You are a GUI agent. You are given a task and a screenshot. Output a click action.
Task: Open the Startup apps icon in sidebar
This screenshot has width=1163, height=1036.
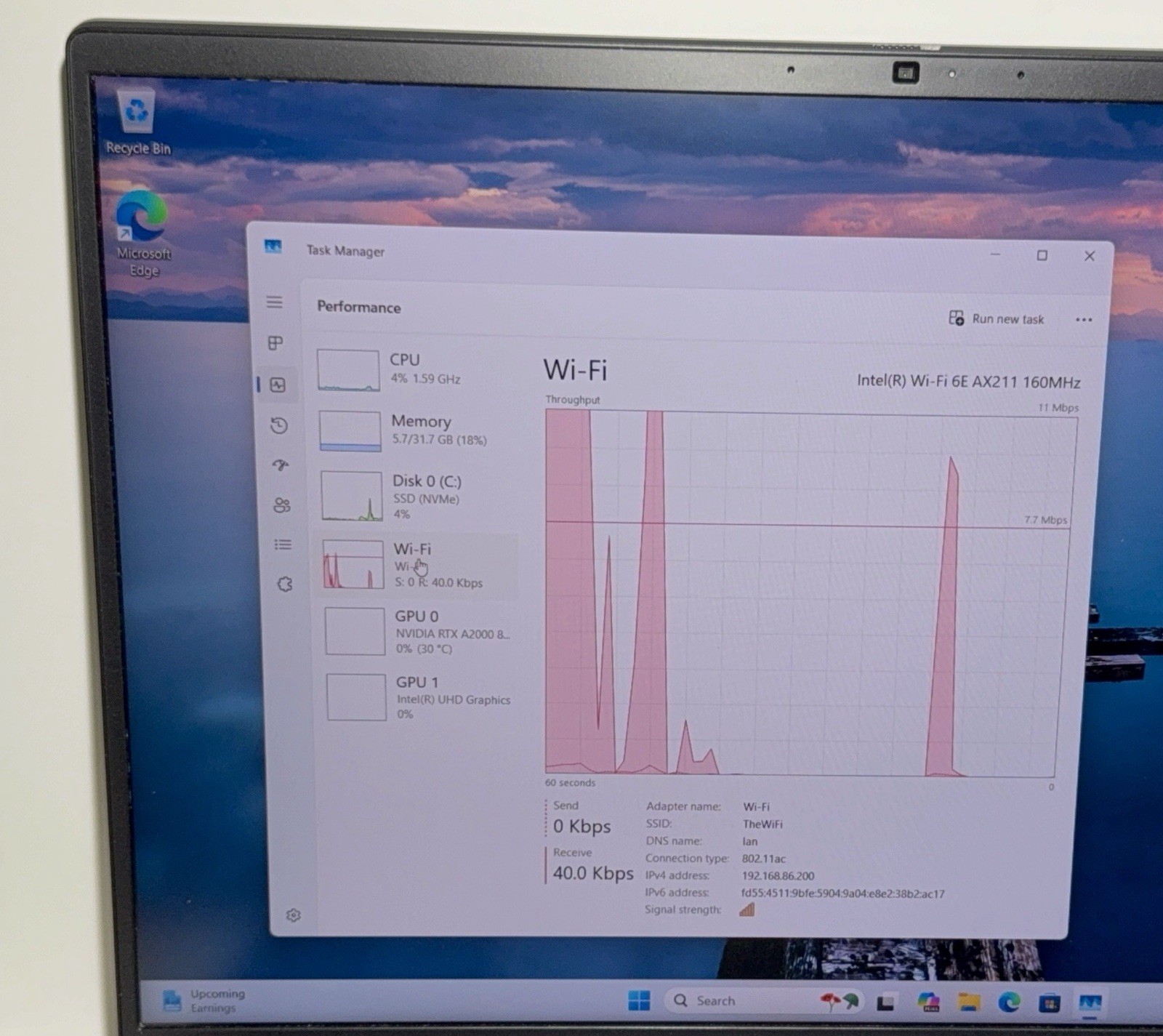[x=281, y=465]
